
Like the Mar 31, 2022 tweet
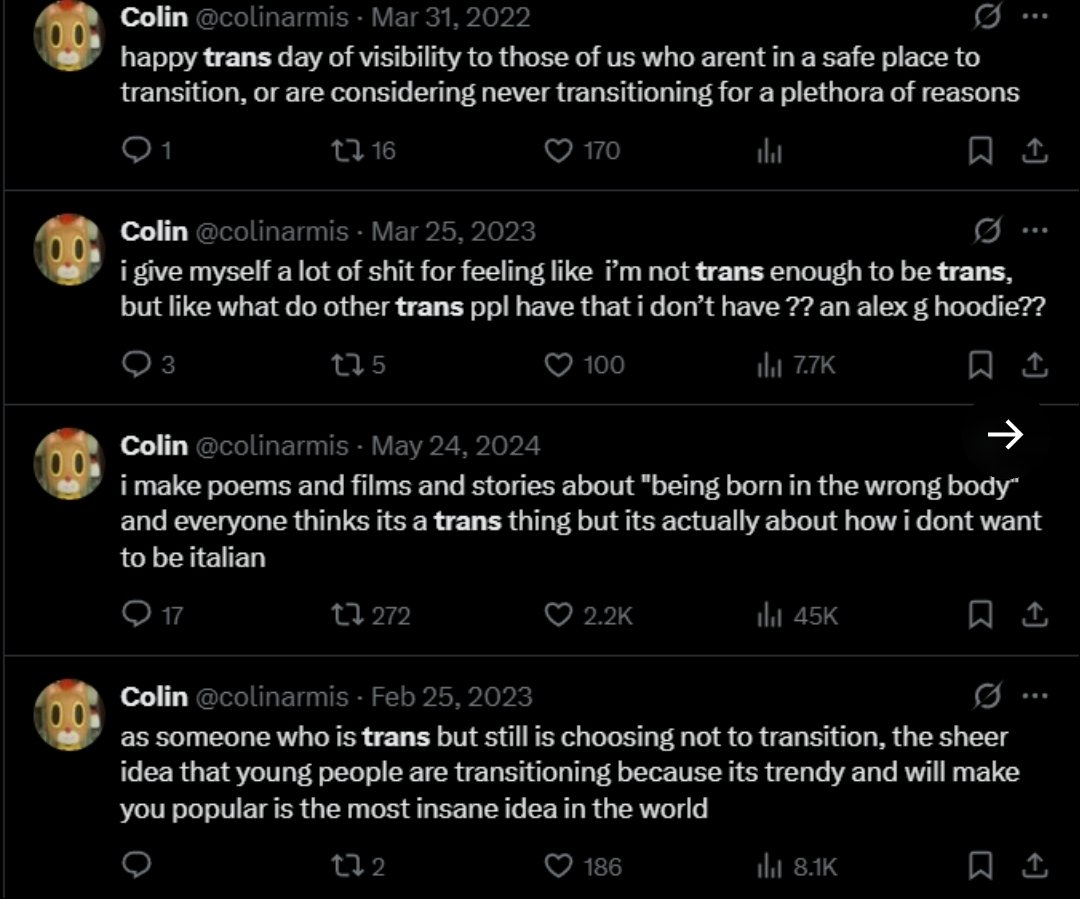[582, 150]
